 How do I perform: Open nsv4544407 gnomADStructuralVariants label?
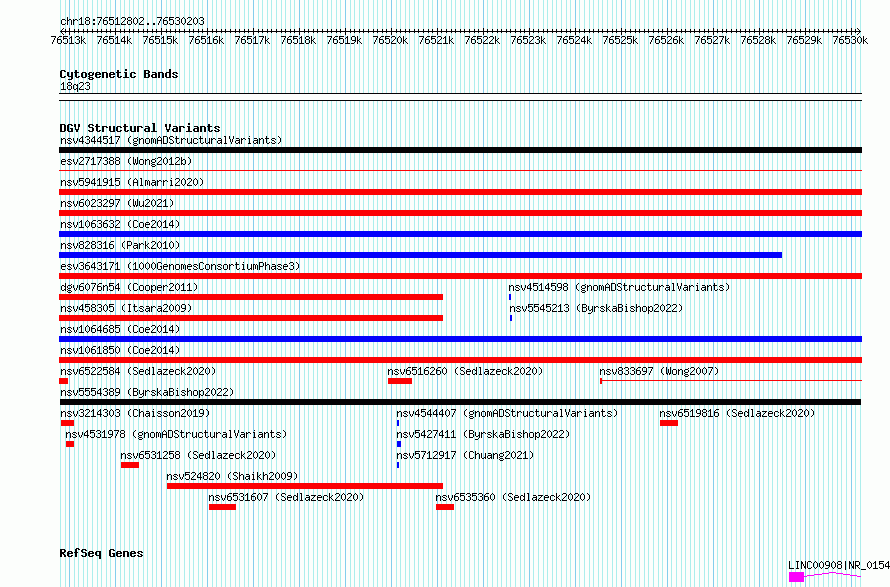[x=507, y=413]
